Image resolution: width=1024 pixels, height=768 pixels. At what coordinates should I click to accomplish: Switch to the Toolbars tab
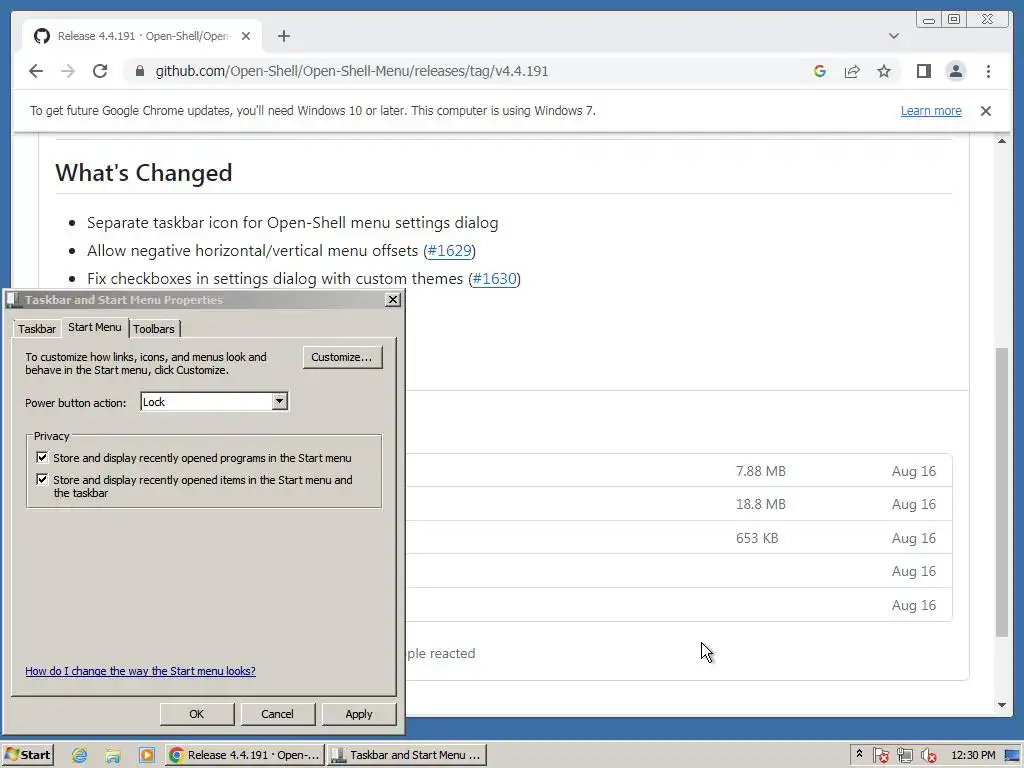coord(154,329)
